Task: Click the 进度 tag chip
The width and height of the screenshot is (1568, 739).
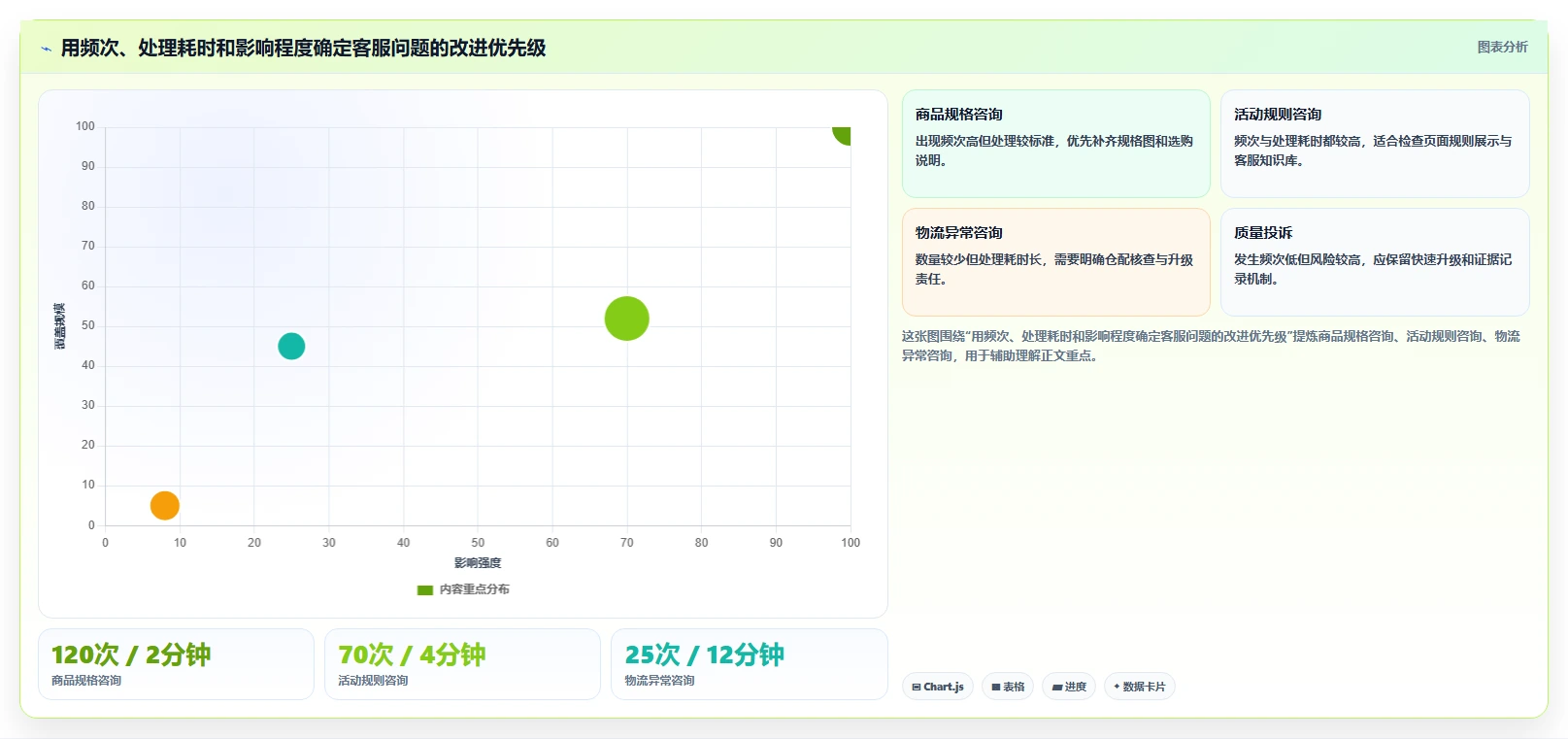Action: coord(1069,687)
